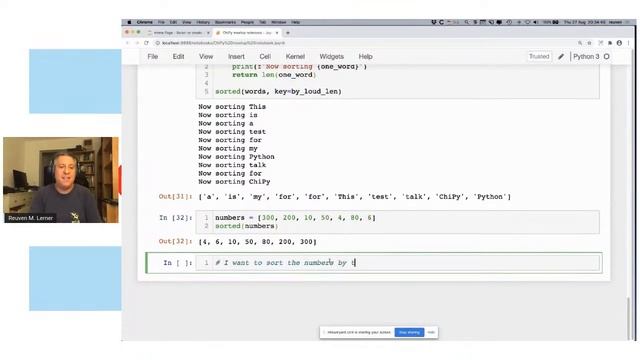Click Hide on the sharing bar
Image resolution: width=640 pixels, height=360 pixels.
click(431, 332)
